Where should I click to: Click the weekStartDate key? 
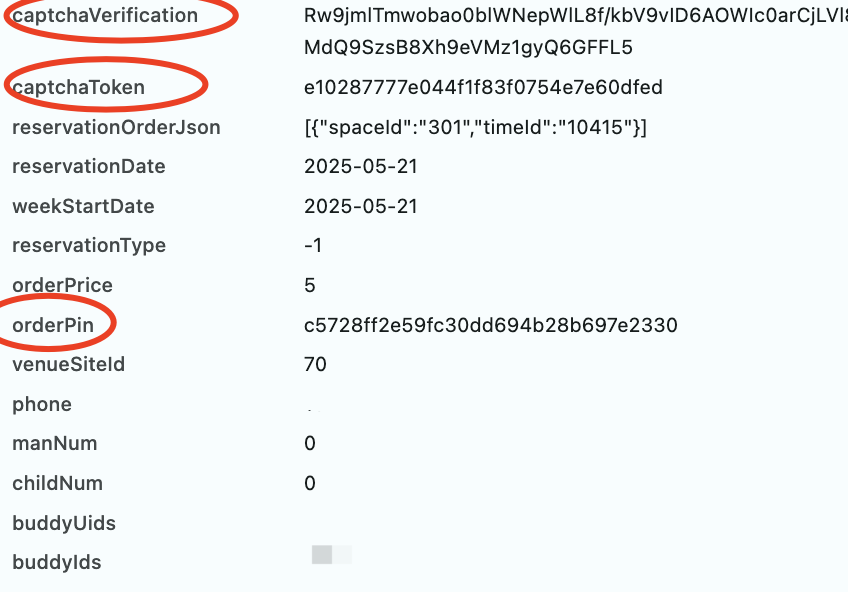(83, 206)
